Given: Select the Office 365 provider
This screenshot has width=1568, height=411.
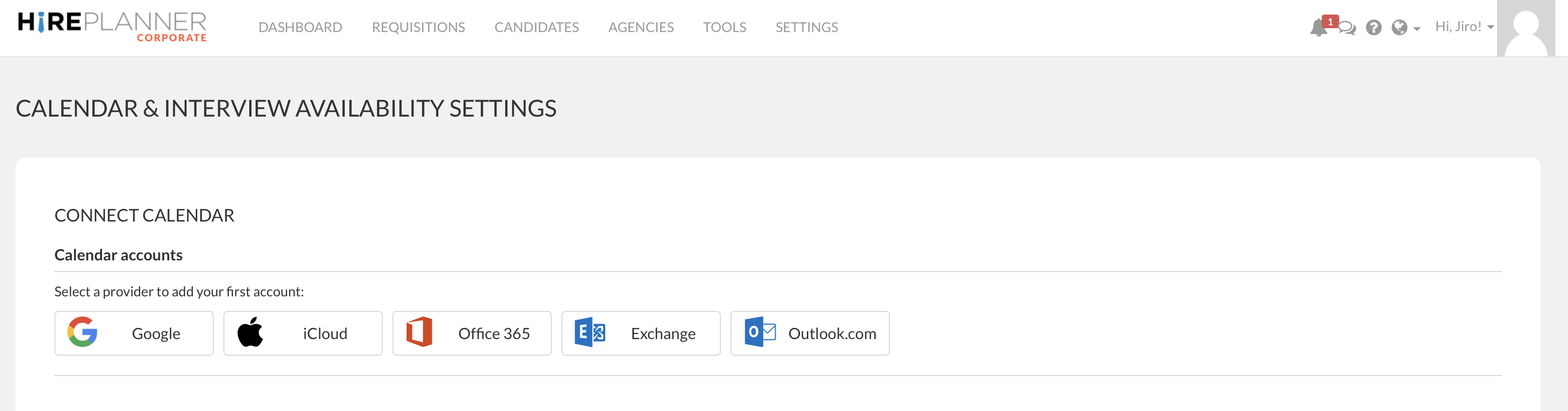Looking at the screenshot, I should click(472, 333).
